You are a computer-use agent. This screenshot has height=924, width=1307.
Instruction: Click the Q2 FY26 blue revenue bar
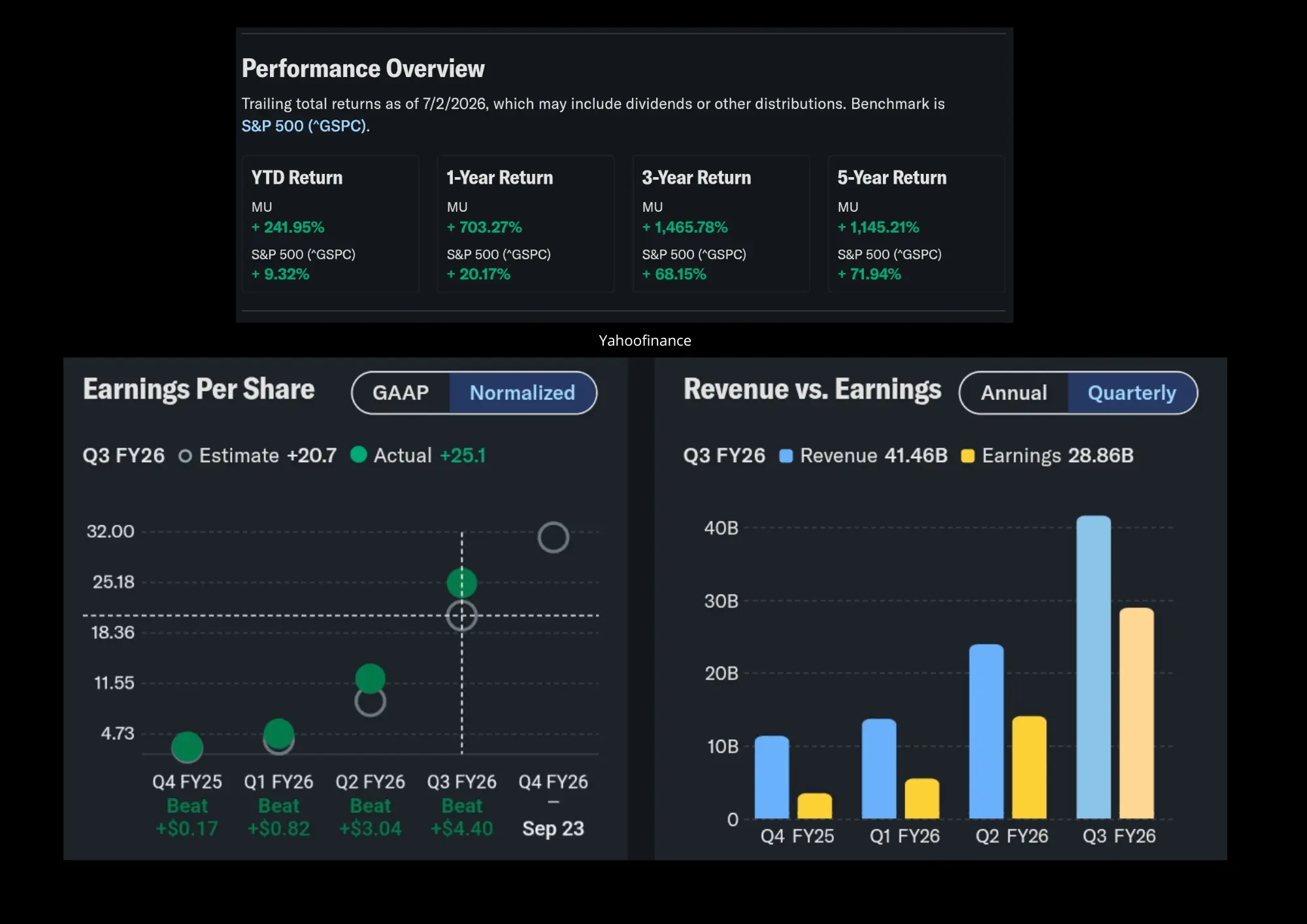pyautogui.click(x=986, y=731)
